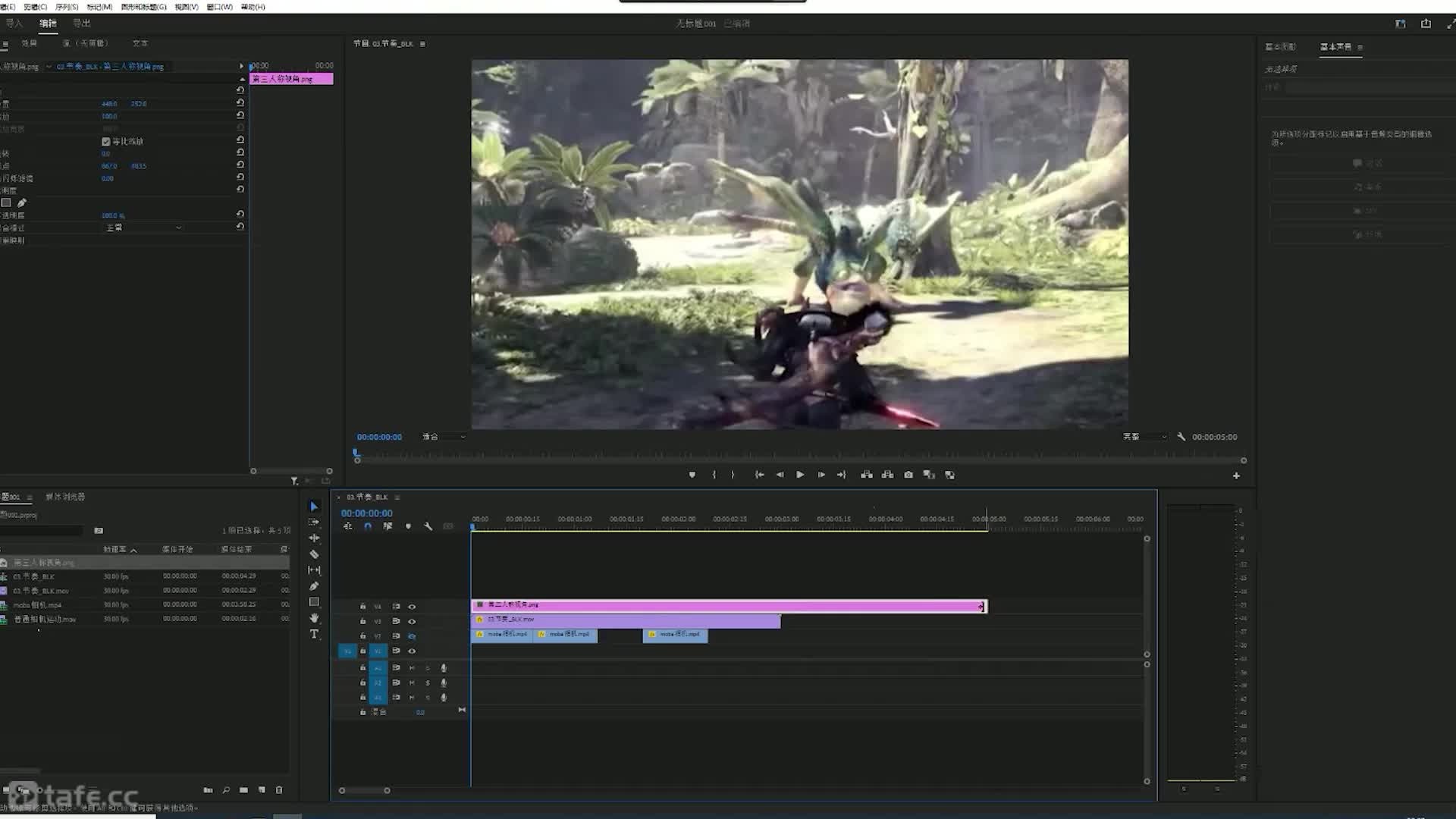Image resolution: width=1456 pixels, height=819 pixels.
Task: Open timeline display settings wrench
Action: point(428,526)
